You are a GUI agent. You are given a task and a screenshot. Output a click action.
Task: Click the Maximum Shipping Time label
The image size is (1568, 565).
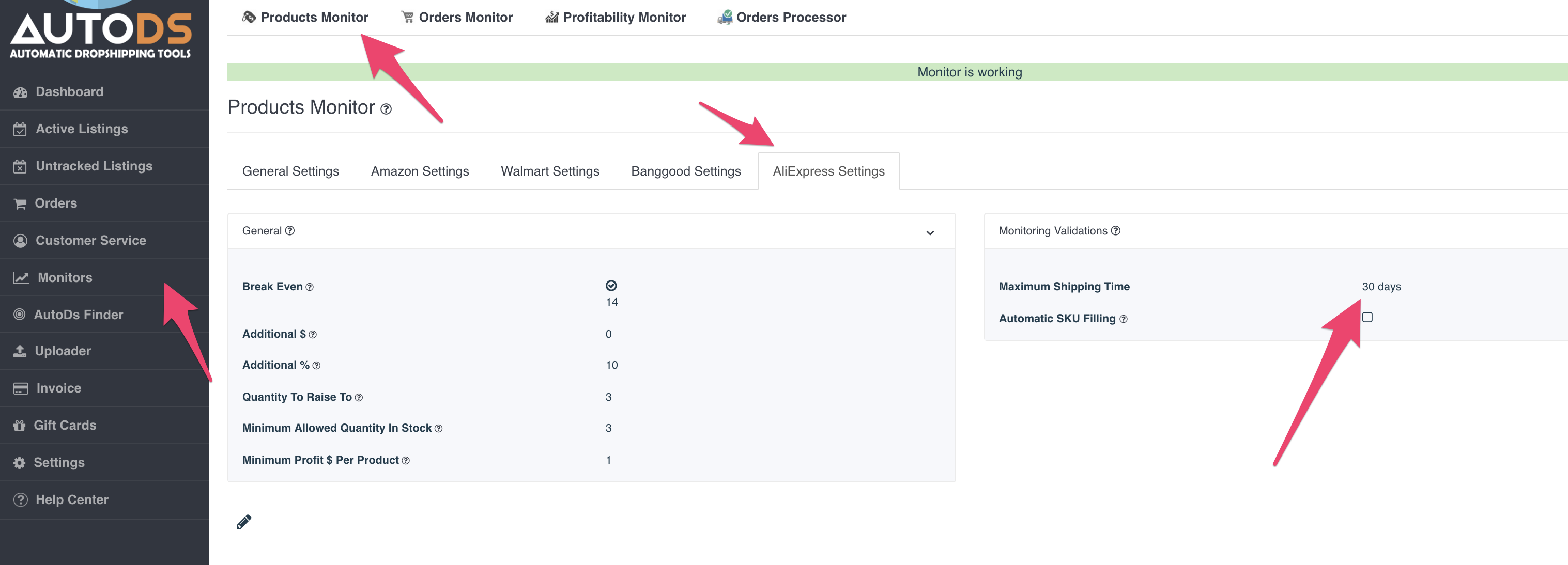click(1064, 287)
